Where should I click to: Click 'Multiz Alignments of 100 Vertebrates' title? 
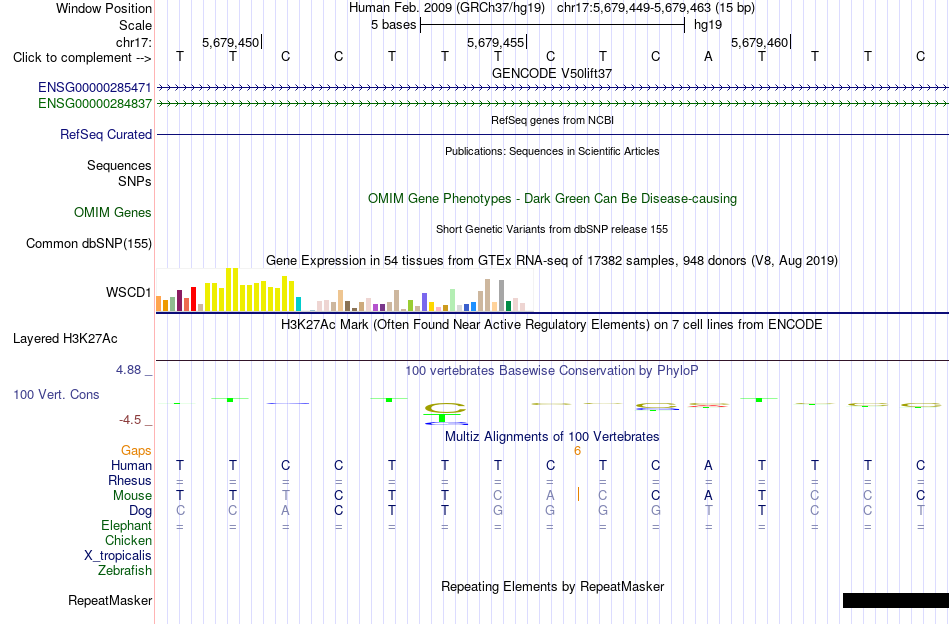click(552, 436)
